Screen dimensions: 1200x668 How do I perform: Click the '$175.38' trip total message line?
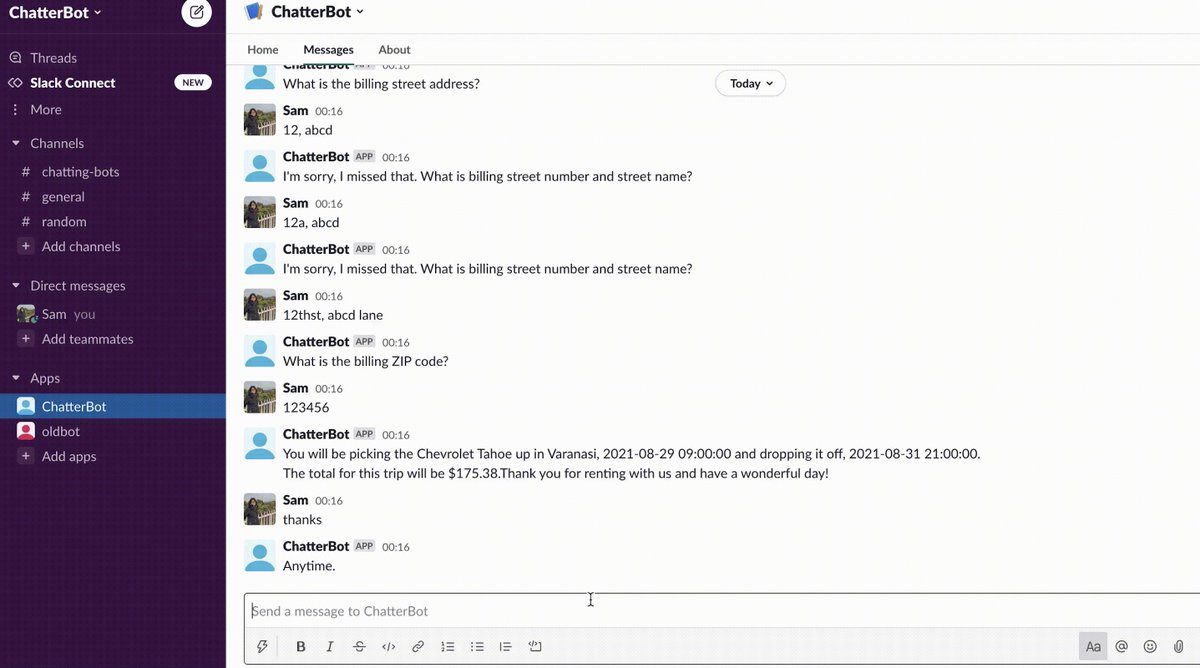556,474
